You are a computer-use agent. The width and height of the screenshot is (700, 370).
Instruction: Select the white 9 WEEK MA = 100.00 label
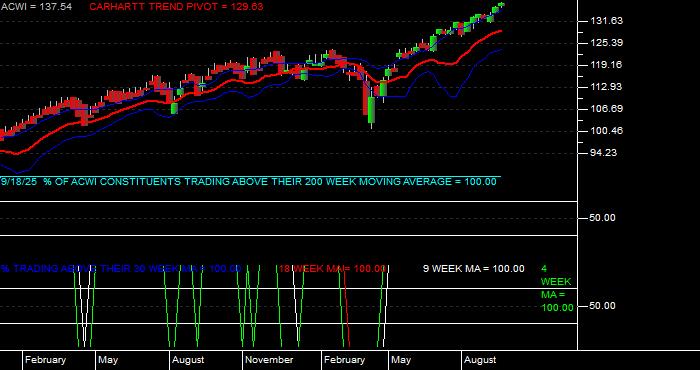click(474, 269)
